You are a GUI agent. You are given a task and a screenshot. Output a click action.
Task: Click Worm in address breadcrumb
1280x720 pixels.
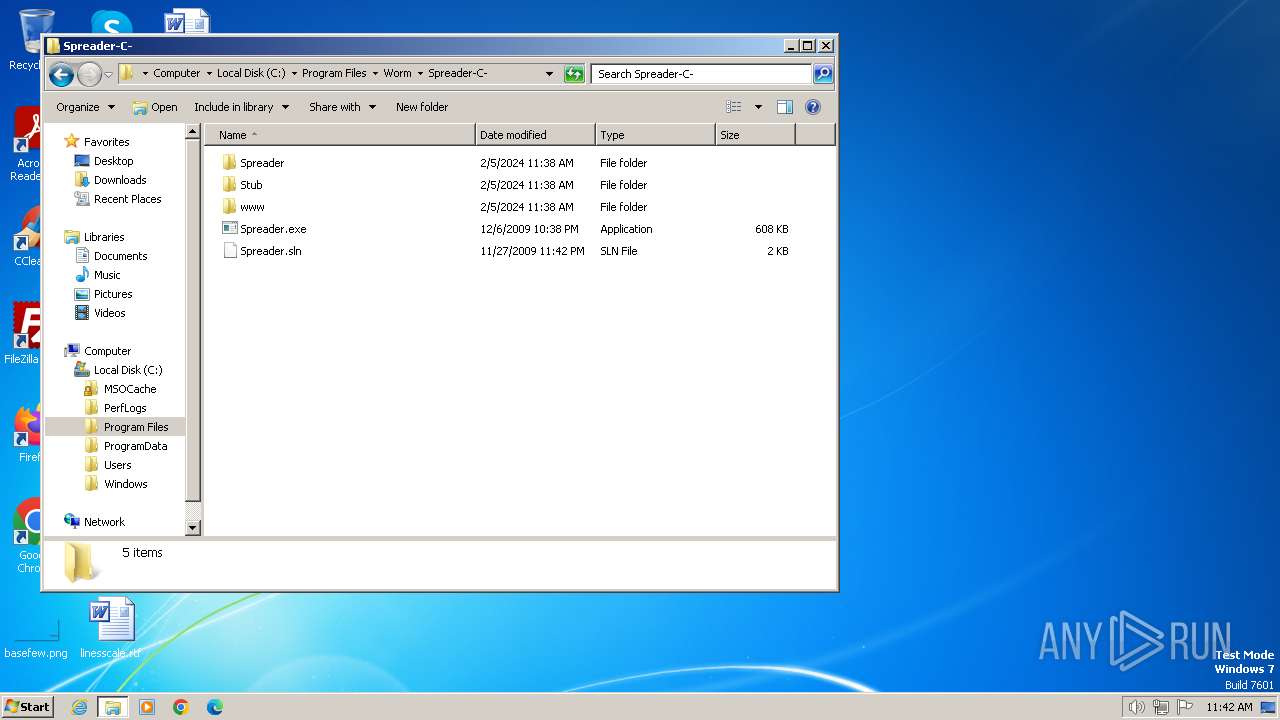point(398,73)
